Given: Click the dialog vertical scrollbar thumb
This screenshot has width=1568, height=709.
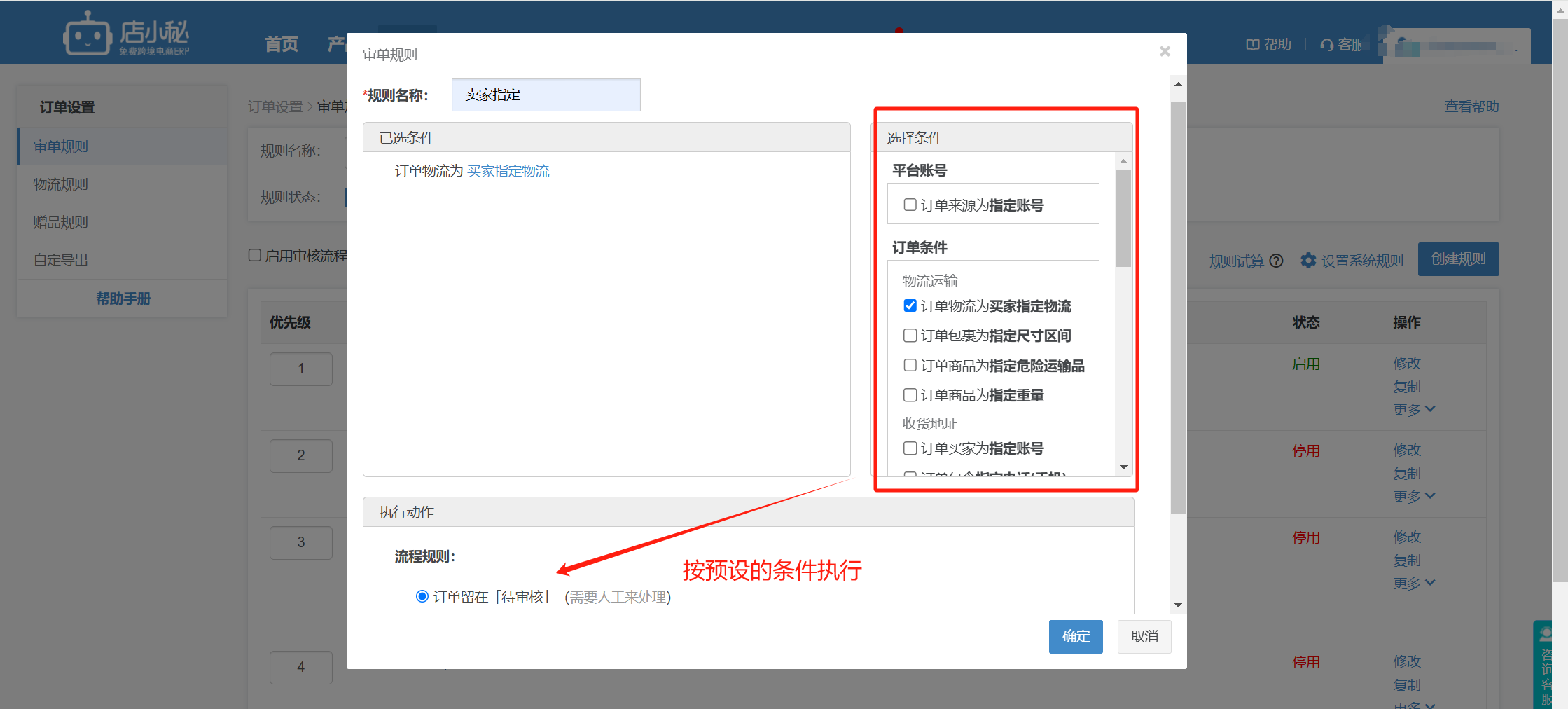Looking at the screenshot, I should coord(1178,308).
